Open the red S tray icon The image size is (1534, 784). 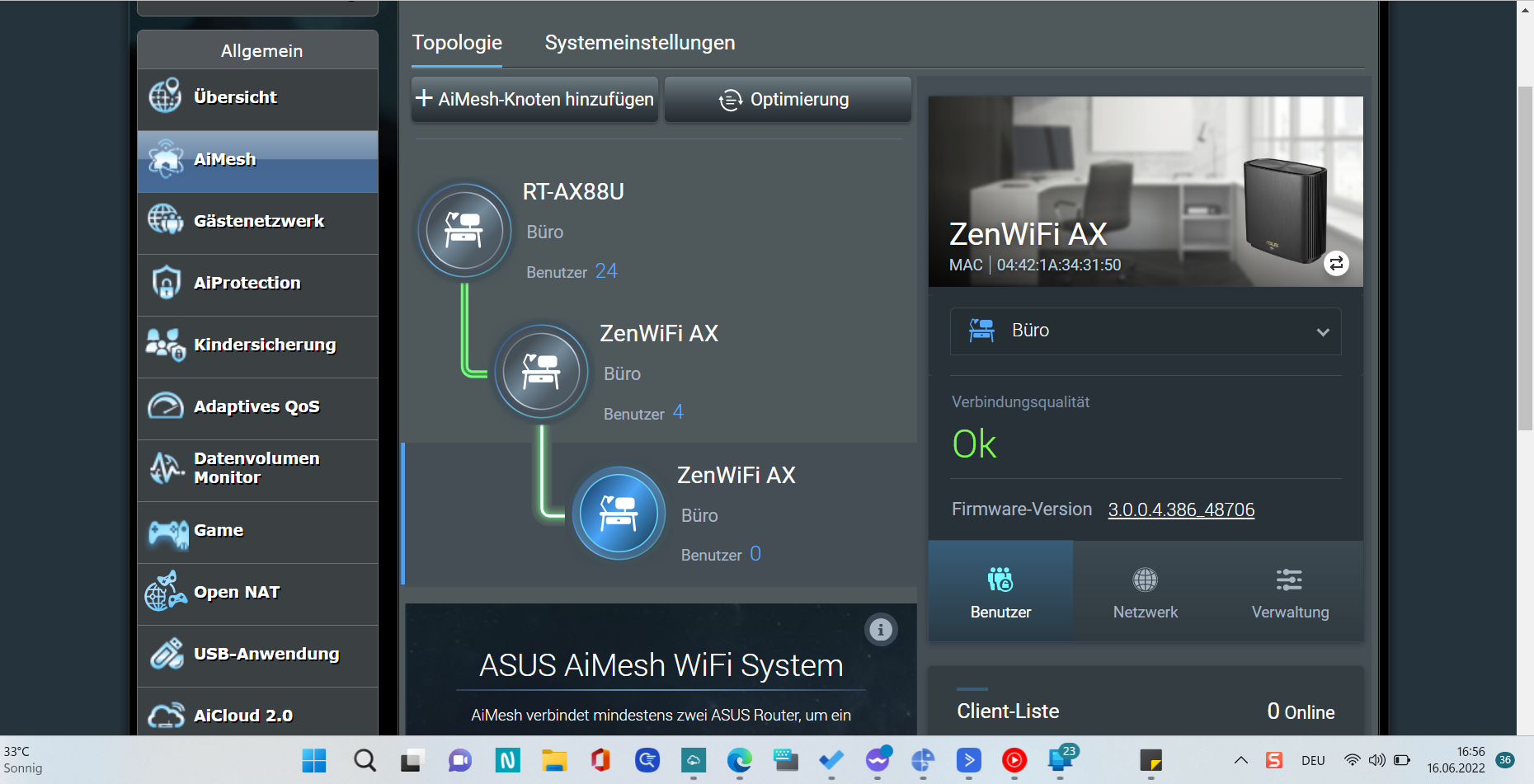click(x=1274, y=760)
